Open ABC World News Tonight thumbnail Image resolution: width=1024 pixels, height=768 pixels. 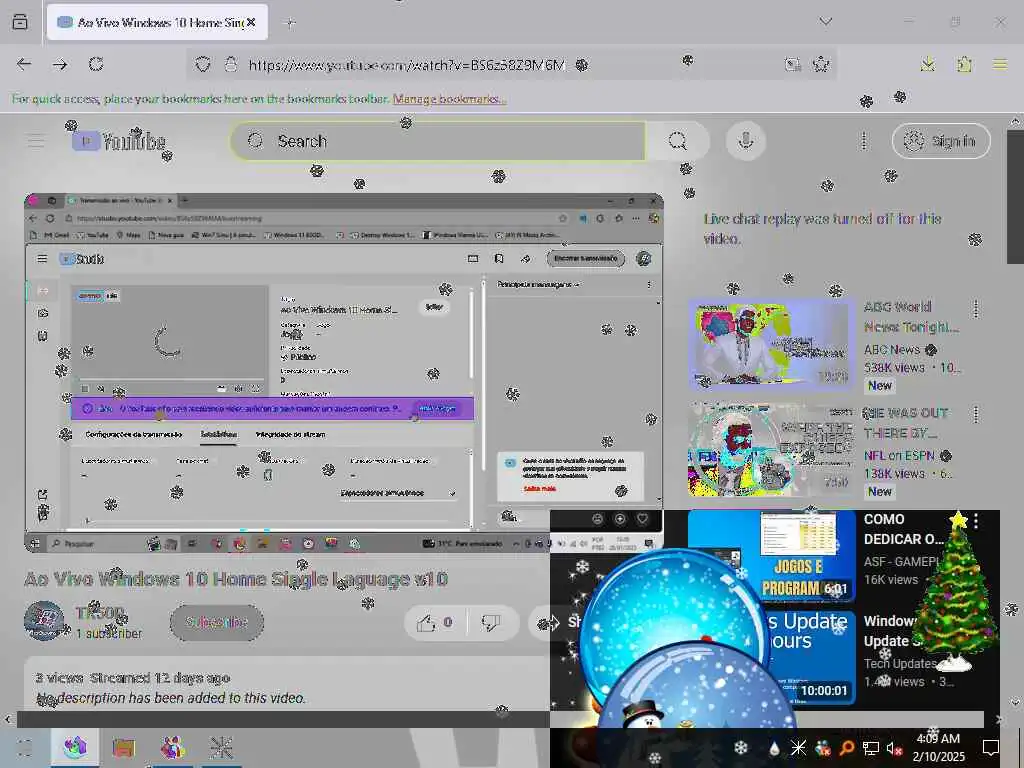pos(771,344)
